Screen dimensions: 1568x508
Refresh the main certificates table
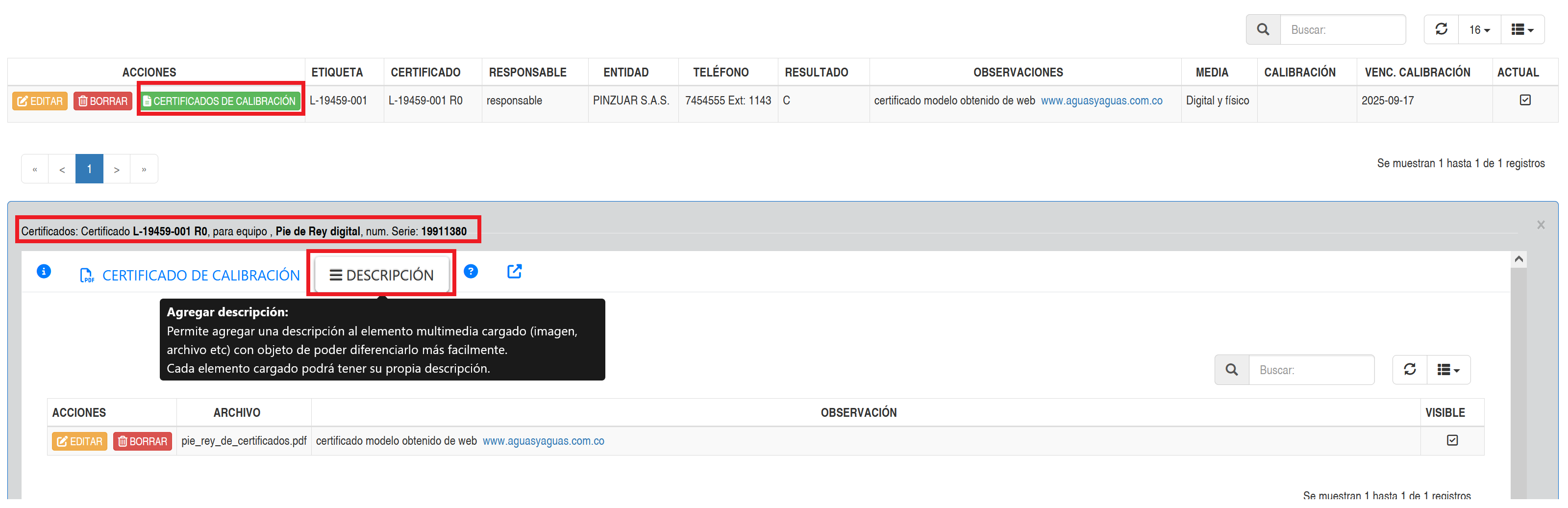1441,29
